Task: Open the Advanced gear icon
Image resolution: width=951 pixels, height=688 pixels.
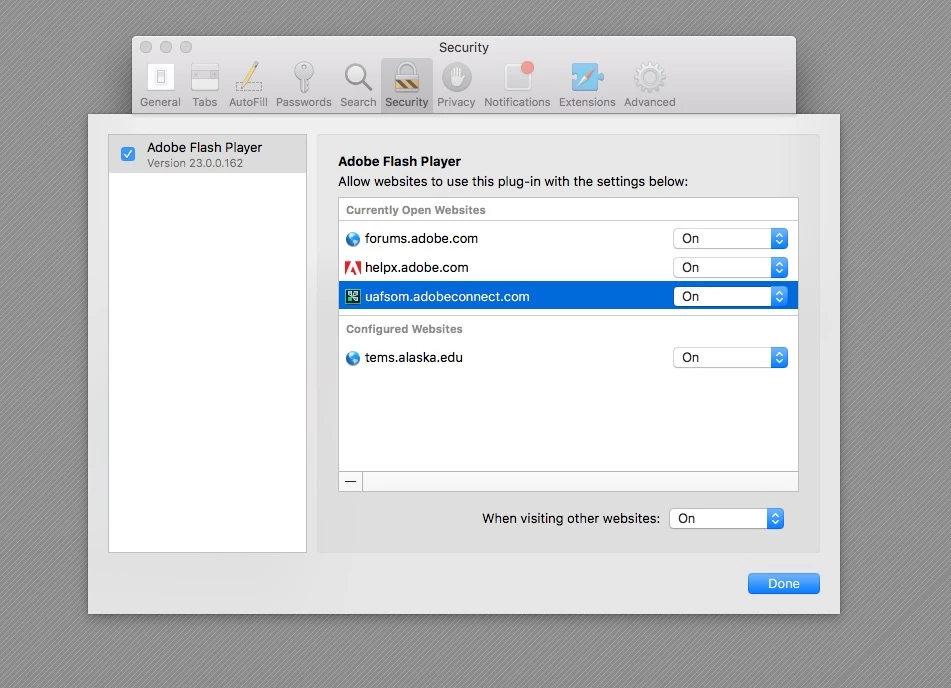Action: 650,77
